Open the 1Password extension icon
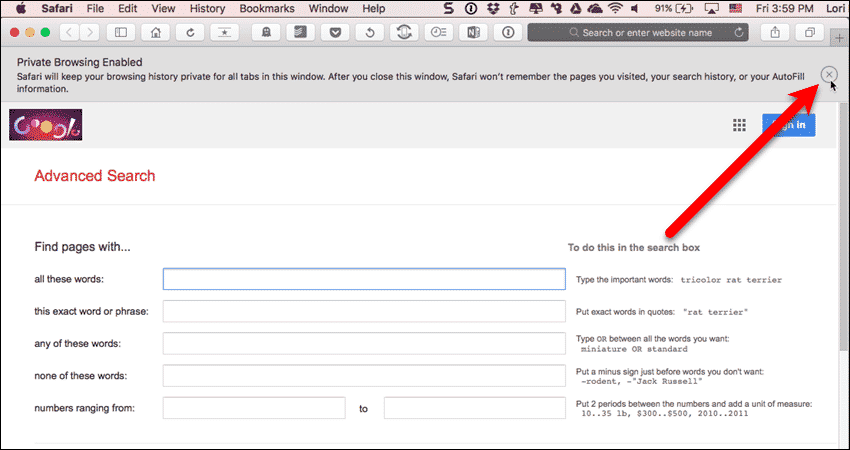850x450 pixels. click(x=508, y=32)
